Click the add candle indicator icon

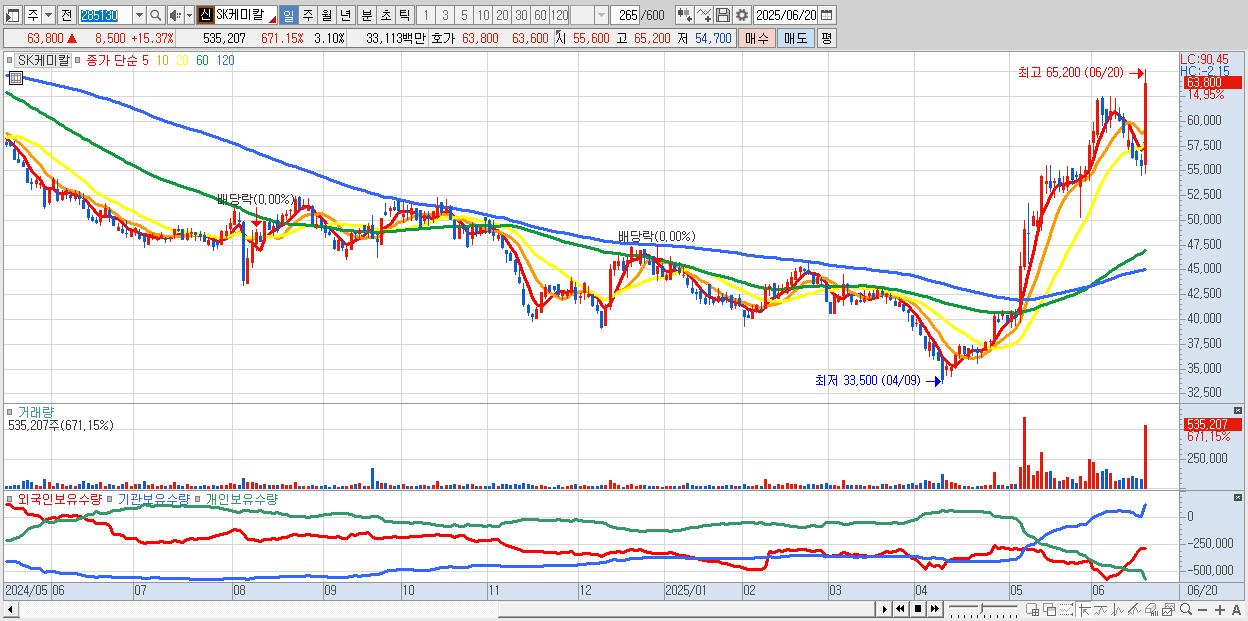685,15
